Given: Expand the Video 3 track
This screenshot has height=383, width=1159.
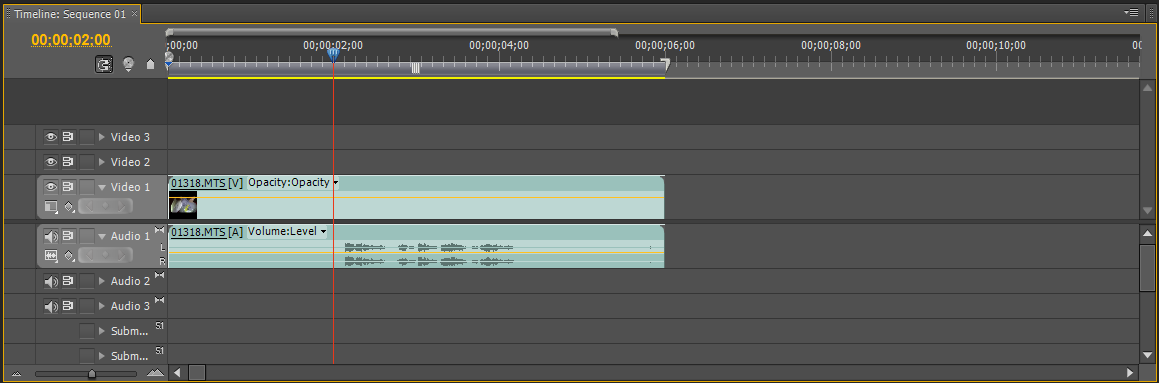Looking at the screenshot, I should tap(102, 138).
